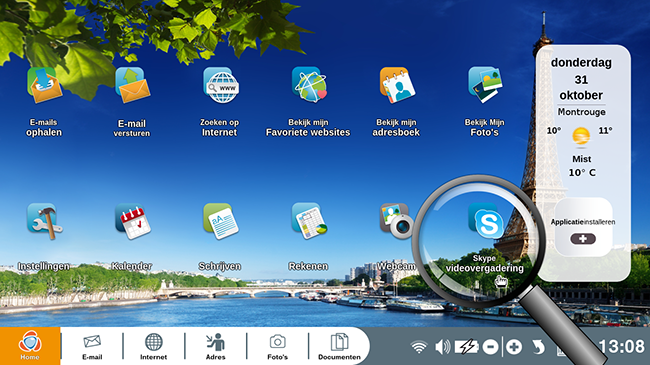
Task: Open the Kalender app
Action: 133,221
